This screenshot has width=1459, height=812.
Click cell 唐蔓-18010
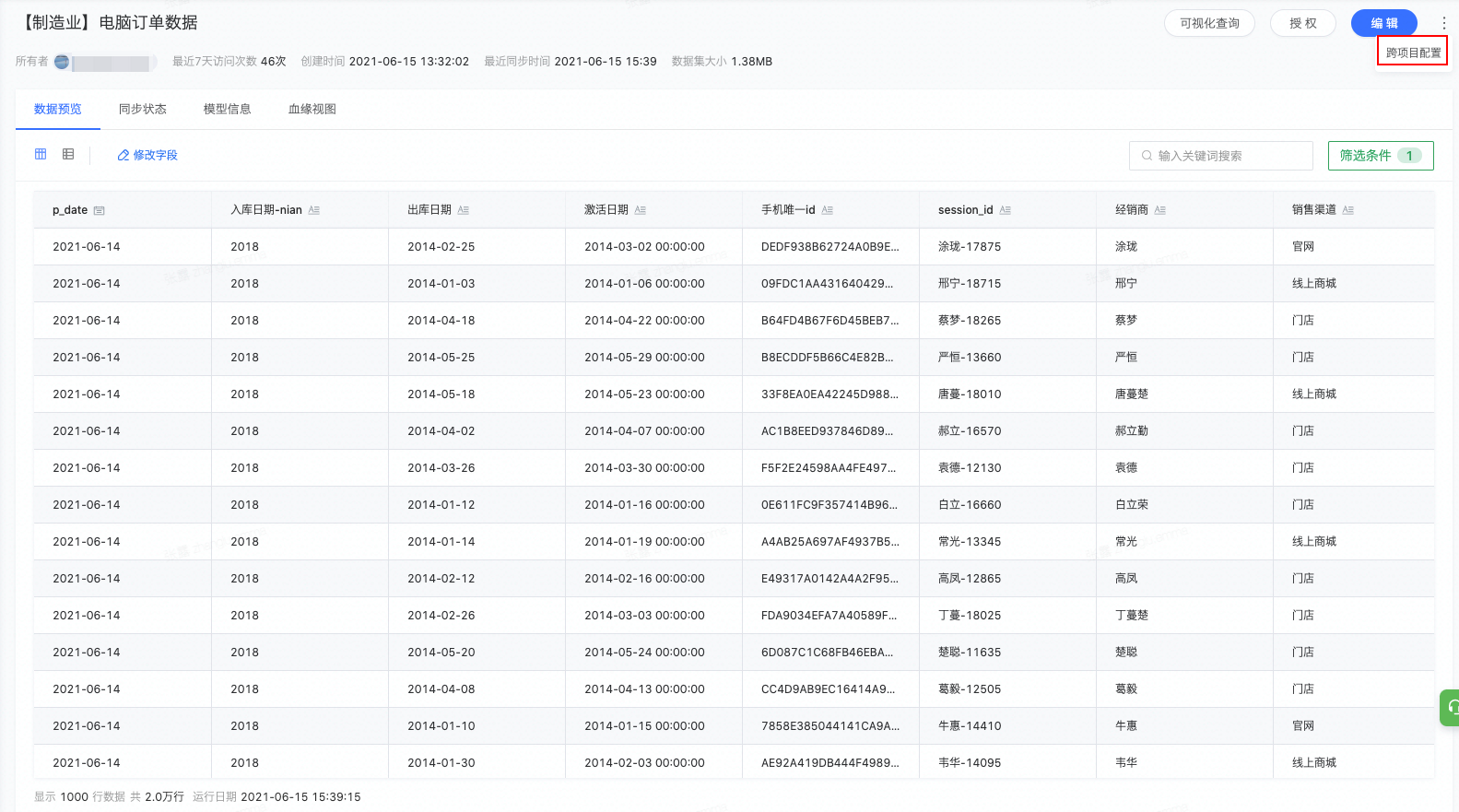point(970,394)
